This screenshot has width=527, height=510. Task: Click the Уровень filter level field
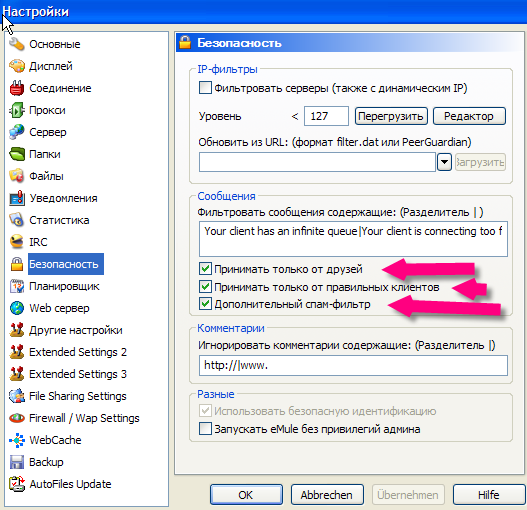tap(326, 116)
